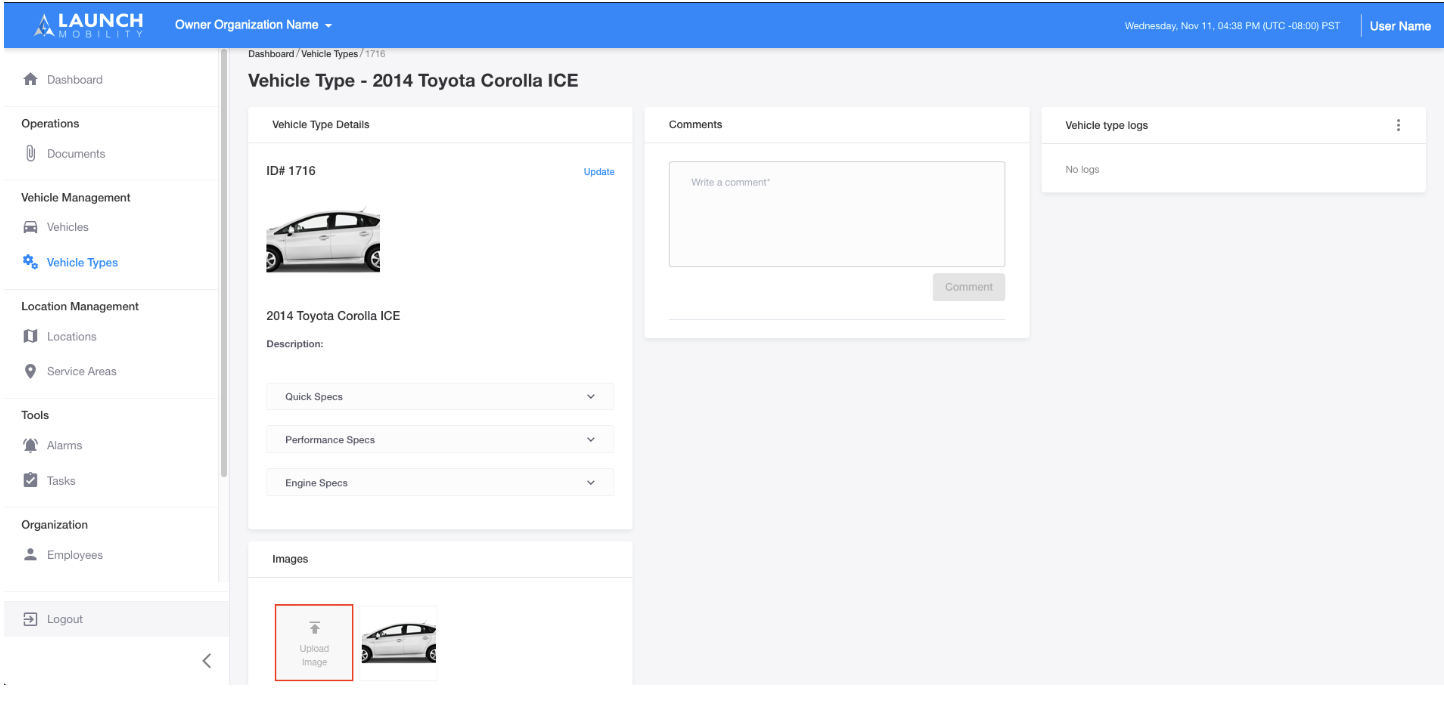Screen dimensions: 1444x710
Task: Click Upload Image button
Action: [314, 643]
